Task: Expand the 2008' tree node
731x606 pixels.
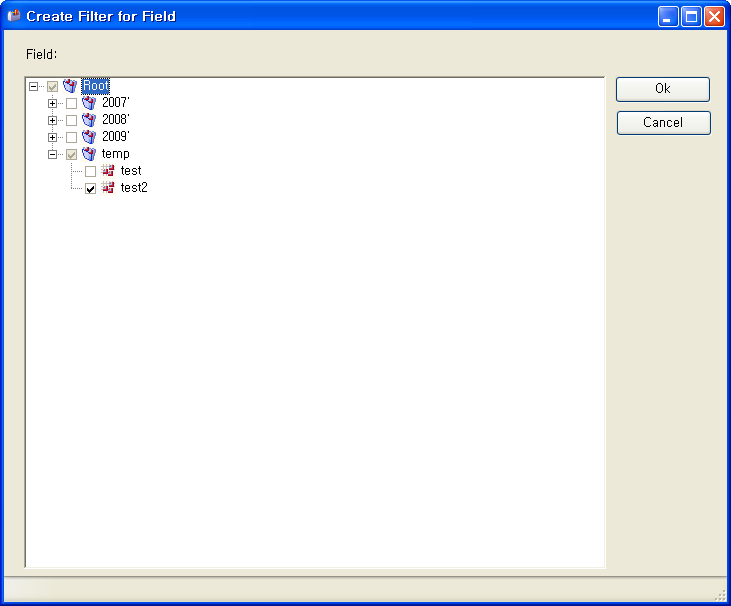Action: pyautogui.click(x=52, y=120)
